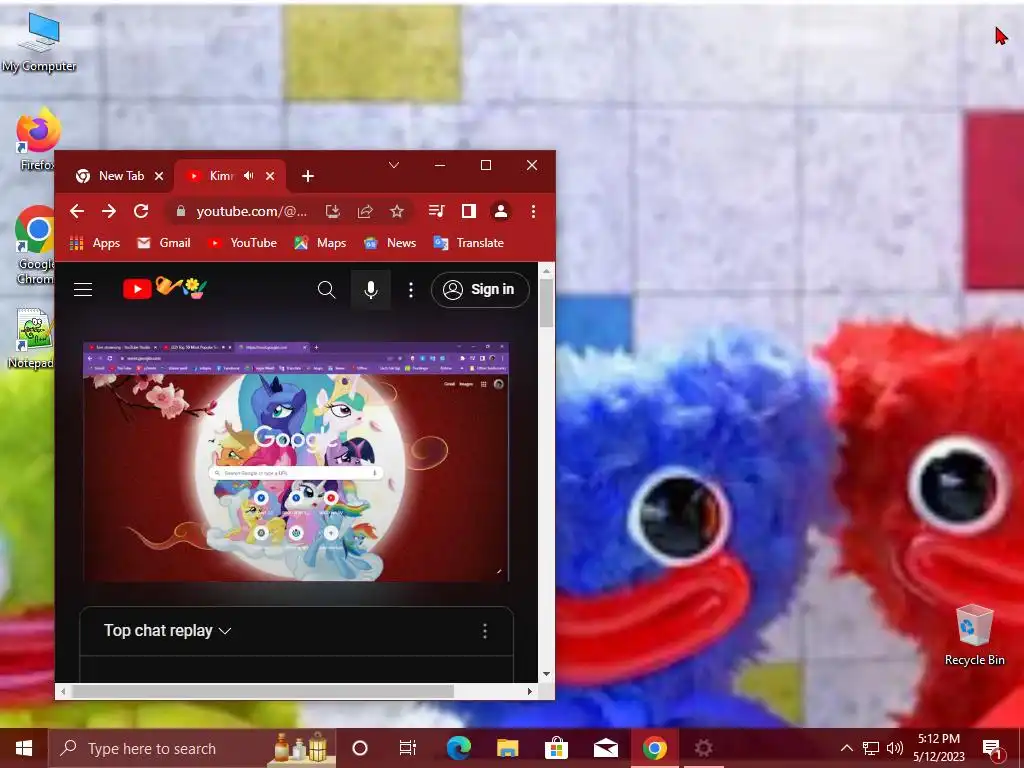
Task: Click the video player thumbnail
Action: pos(296,461)
